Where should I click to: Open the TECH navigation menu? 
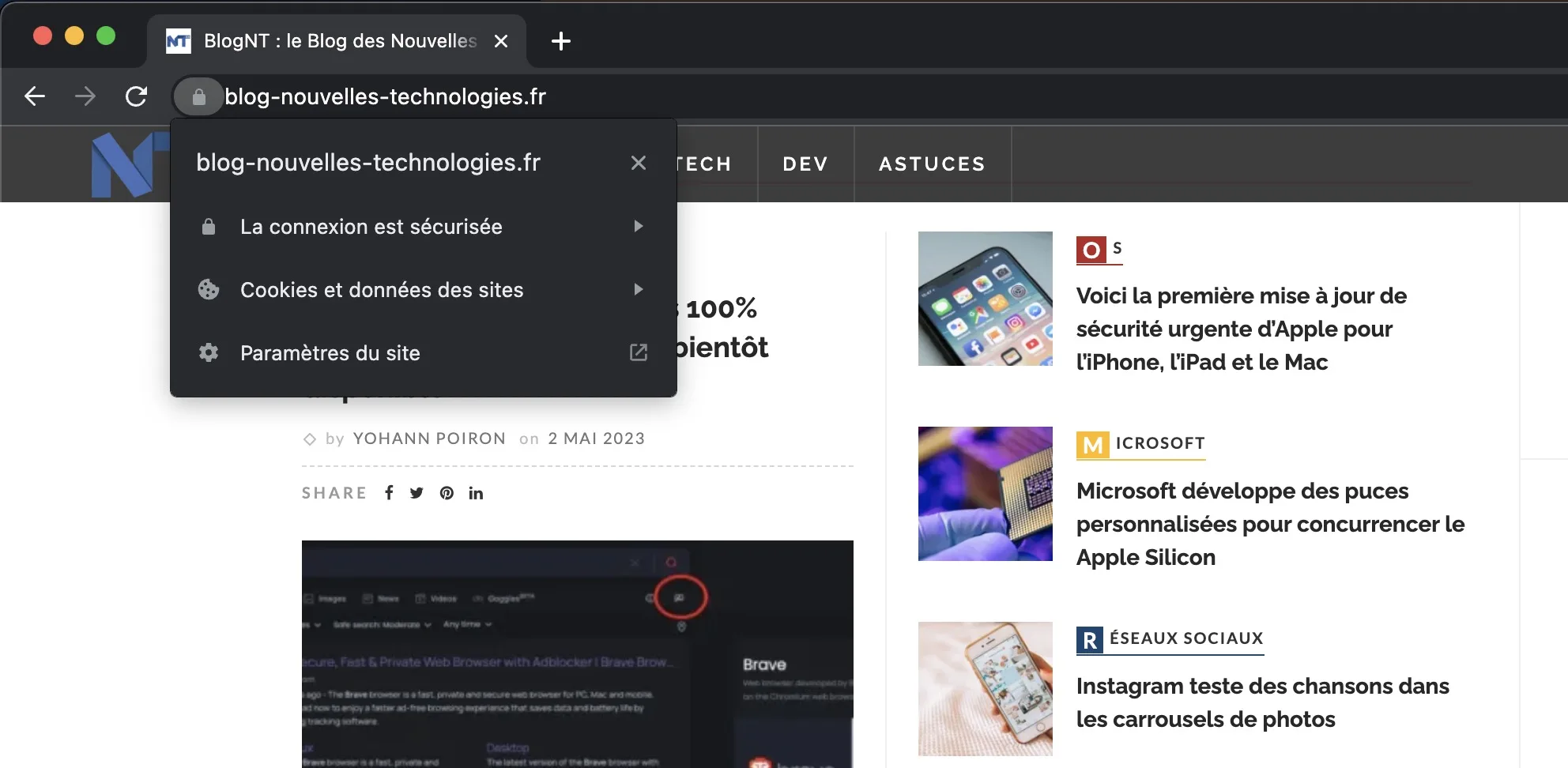point(703,164)
